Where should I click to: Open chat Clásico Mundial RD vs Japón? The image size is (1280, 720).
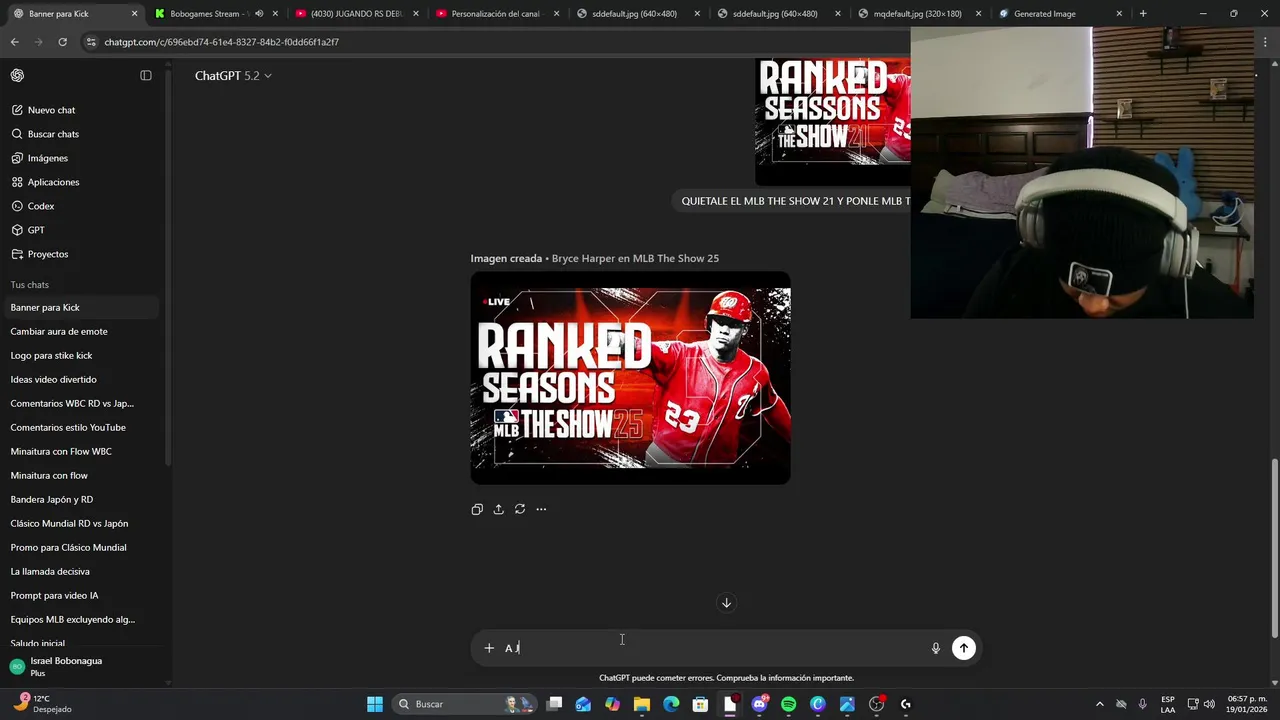click(x=81, y=523)
